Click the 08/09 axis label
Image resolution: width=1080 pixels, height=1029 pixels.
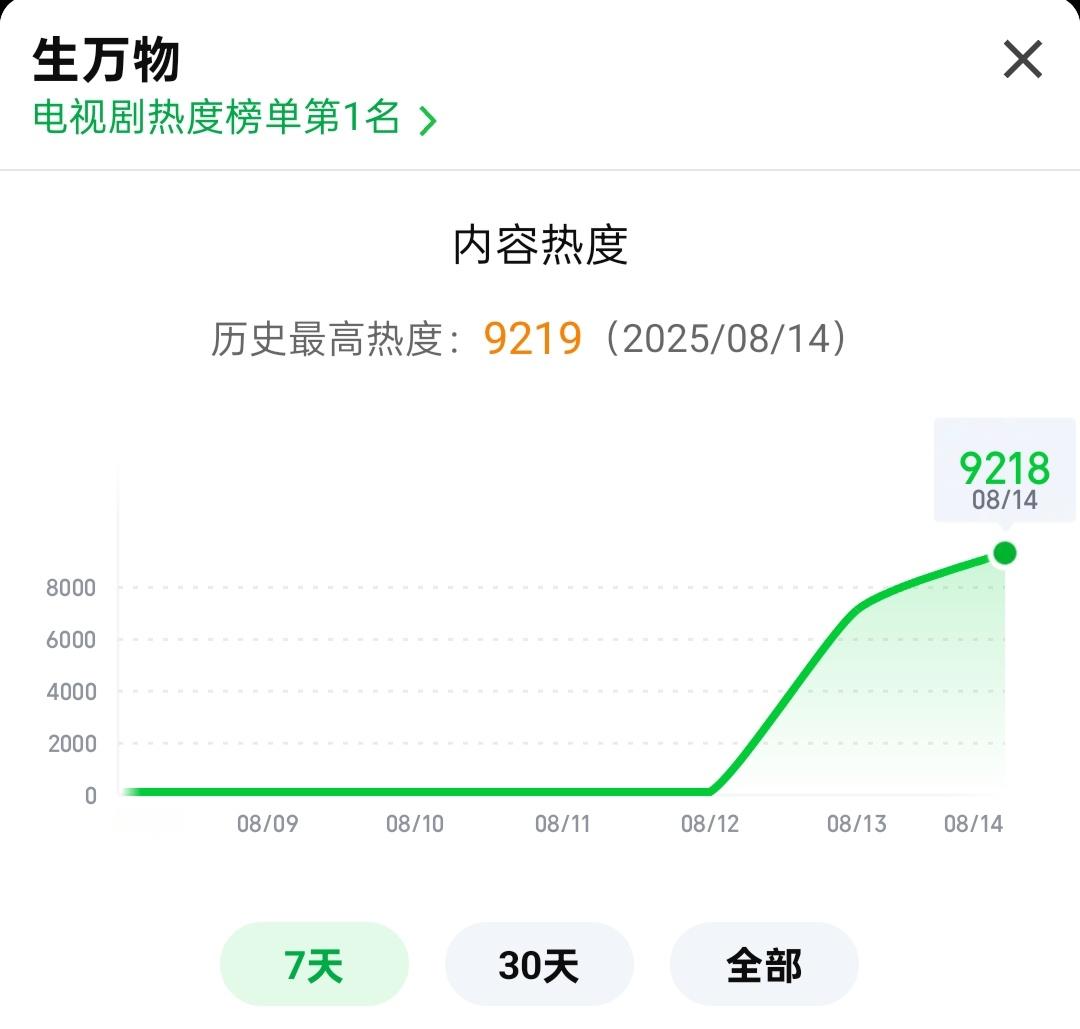coord(267,823)
